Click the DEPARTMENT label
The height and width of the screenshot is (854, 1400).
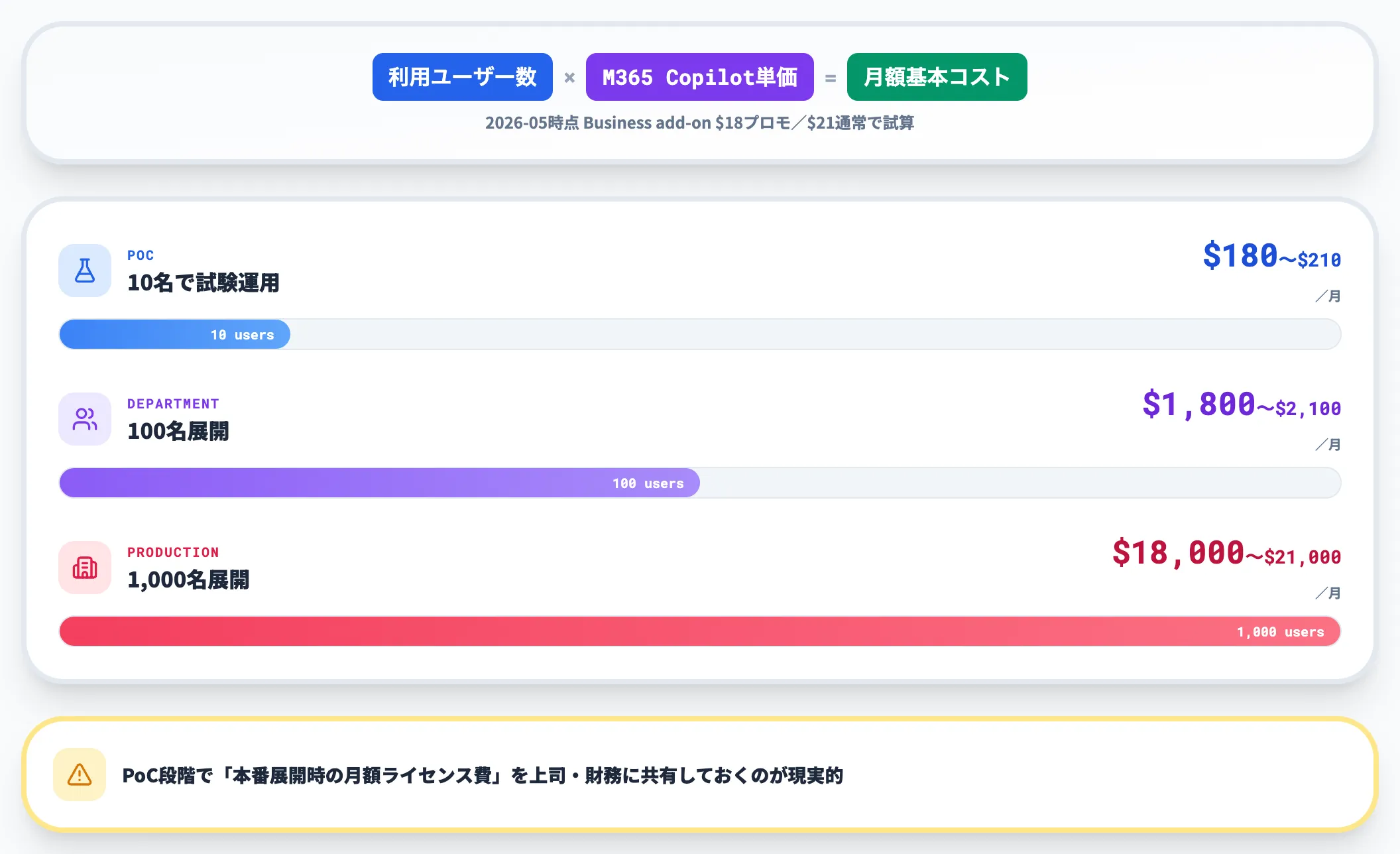[x=173, y=404]
